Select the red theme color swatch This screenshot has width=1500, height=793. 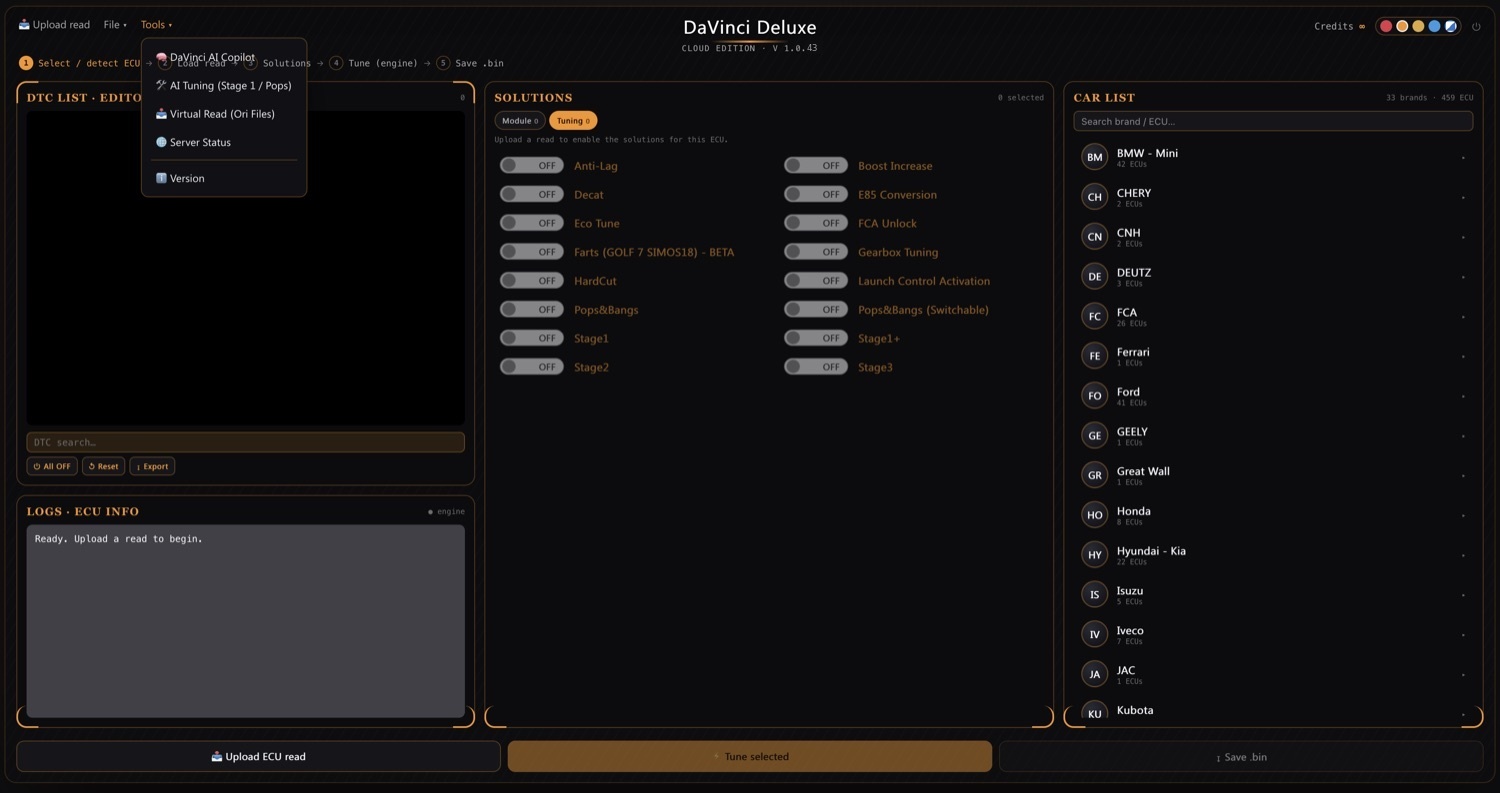tap(1386, 27)
